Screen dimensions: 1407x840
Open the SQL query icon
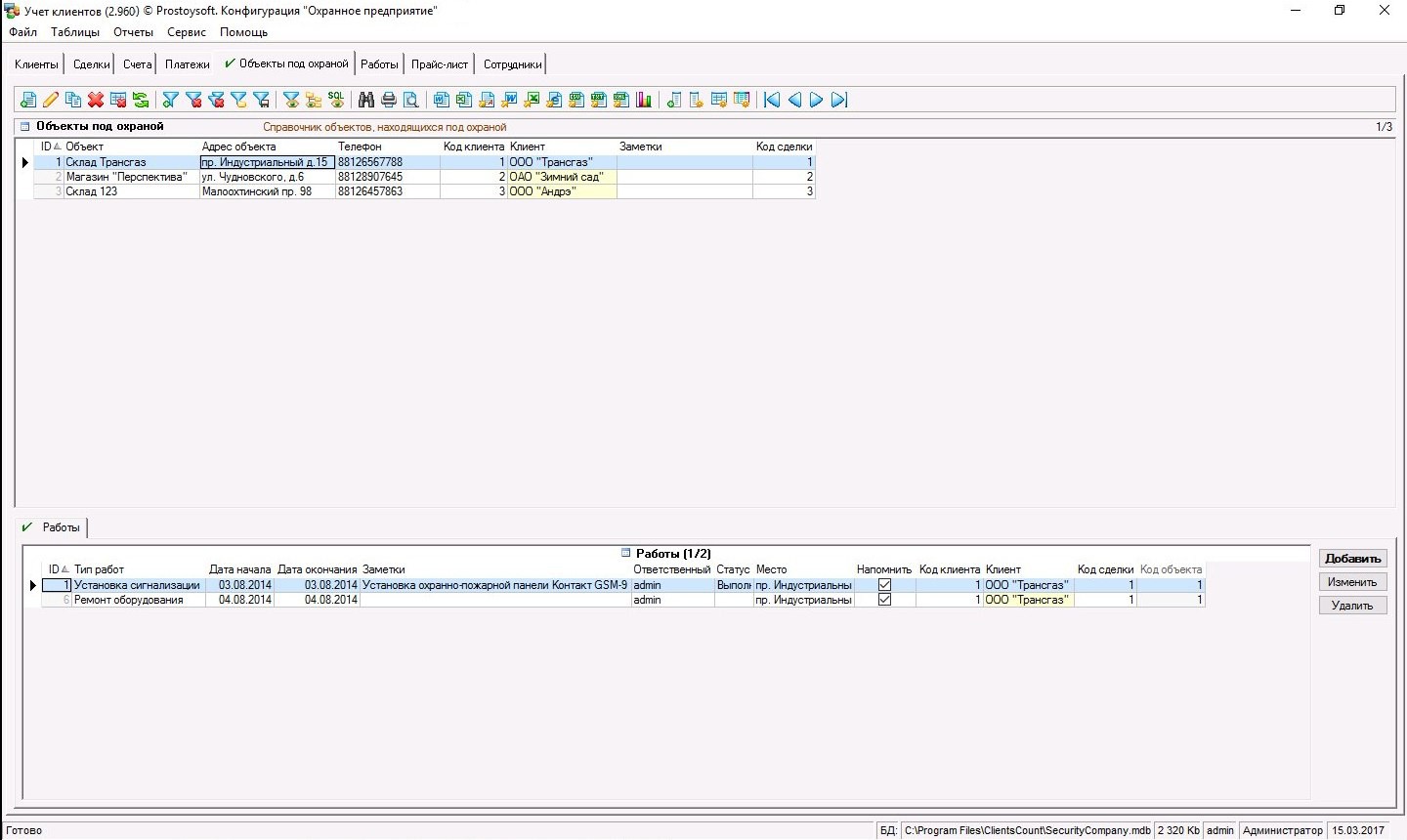336,100
